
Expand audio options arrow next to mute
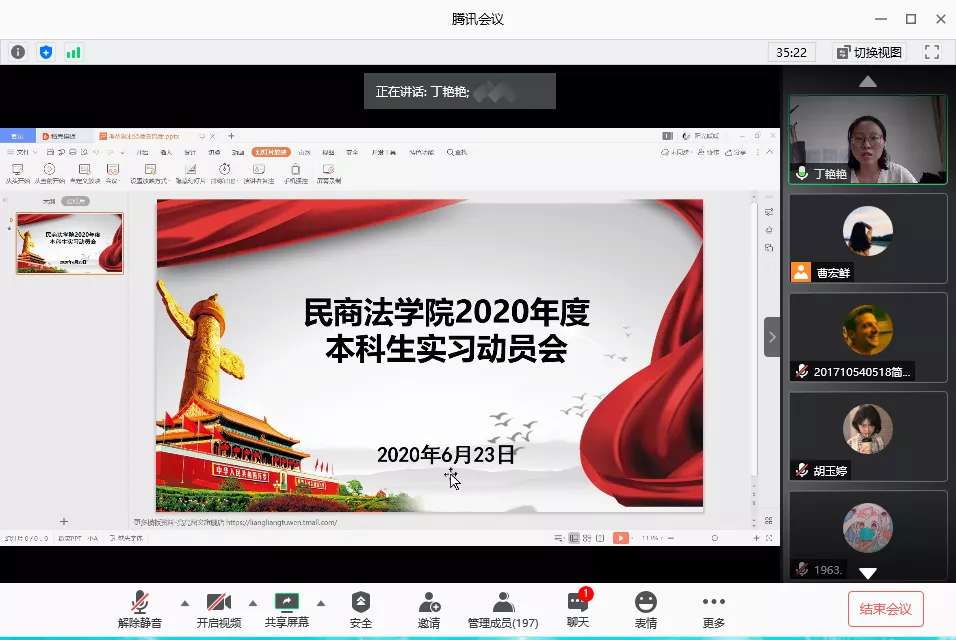pos(184,603)
